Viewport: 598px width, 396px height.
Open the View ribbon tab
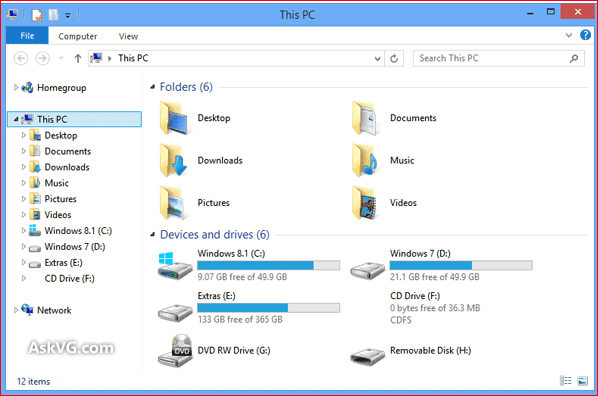pos(128,36)
